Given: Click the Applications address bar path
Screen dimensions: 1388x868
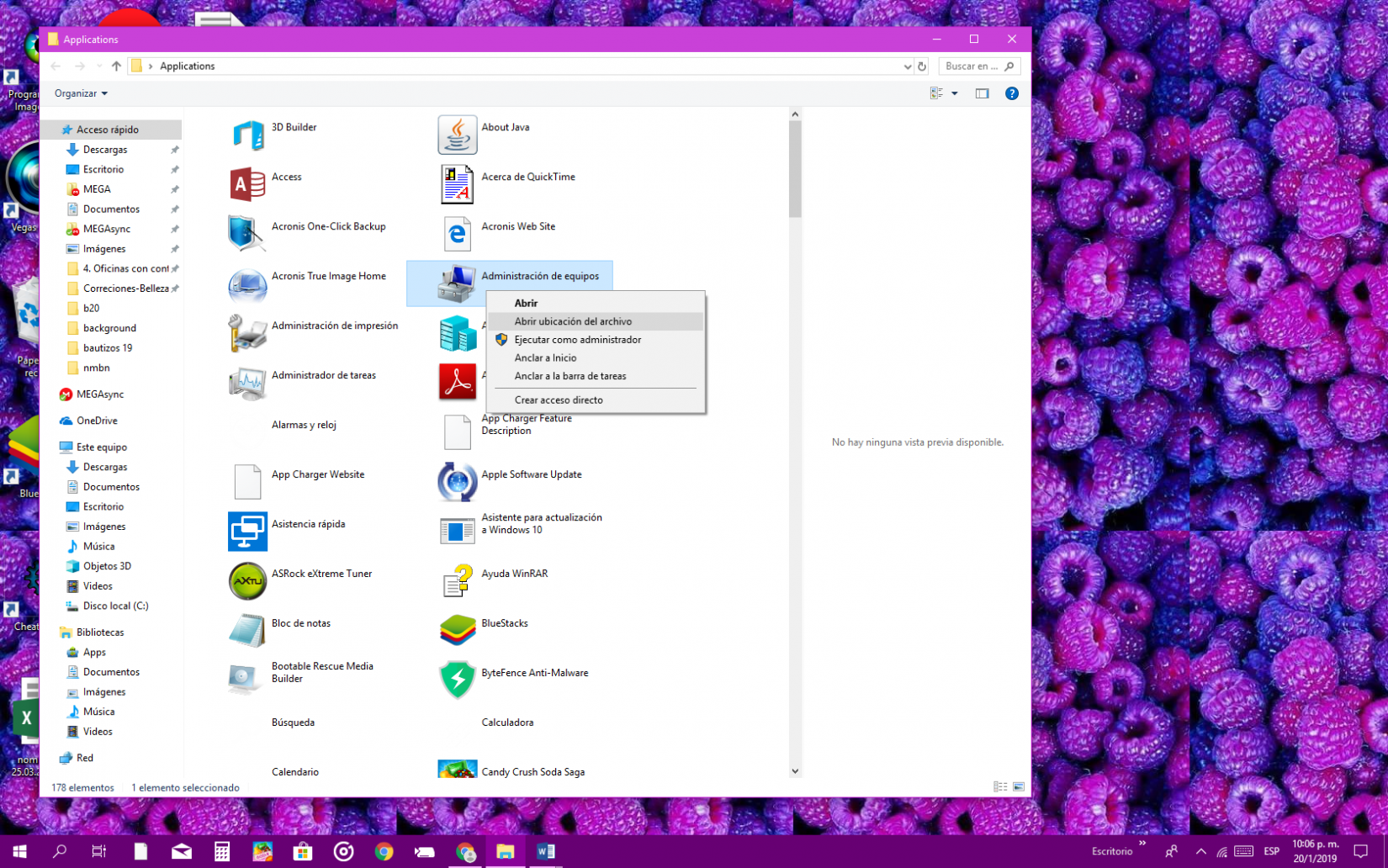Looking at the screenshot, I should (187, 66).
